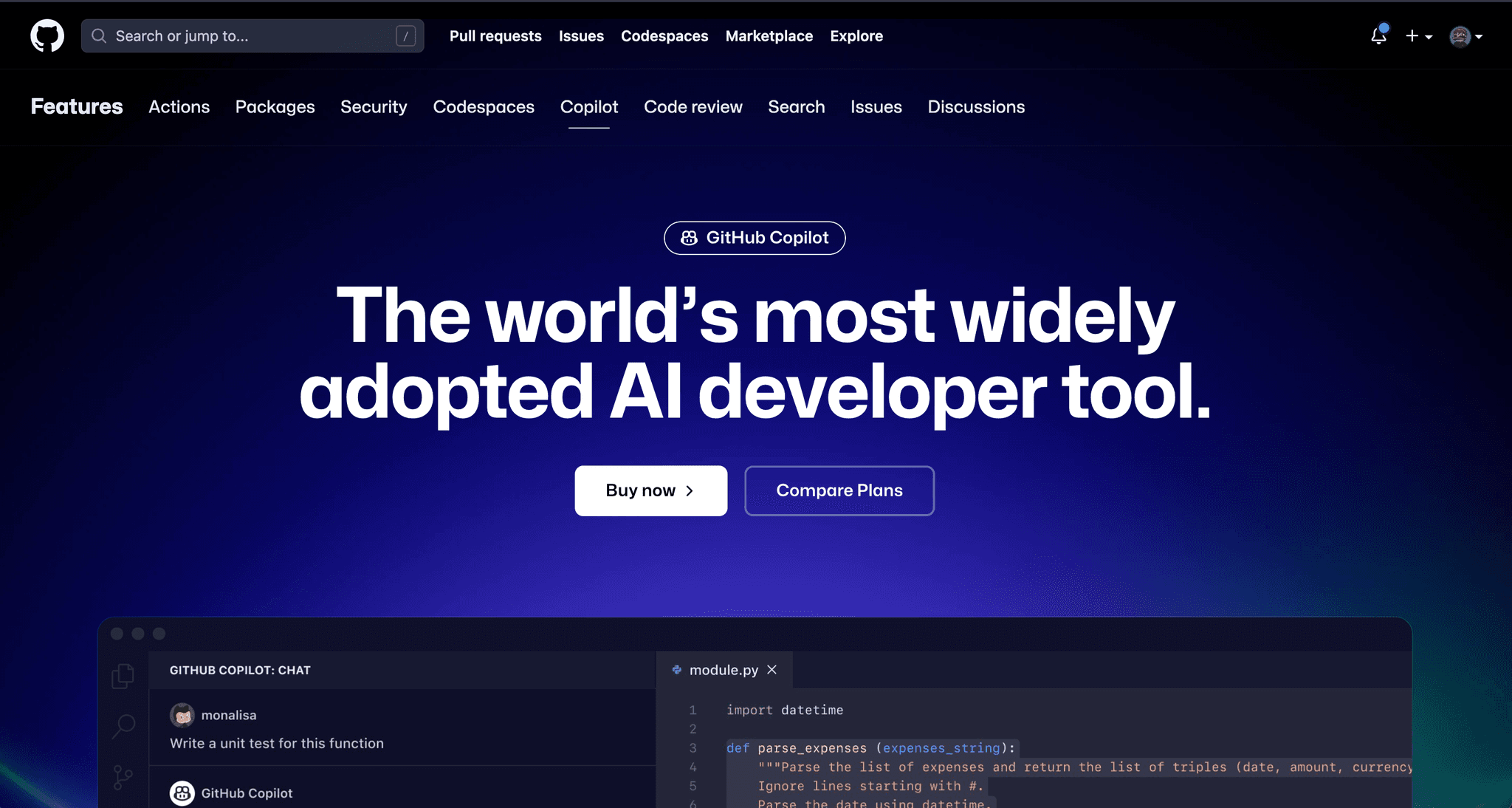Switch to the Security features tab

pyautogui.click(x=374, y=107)
